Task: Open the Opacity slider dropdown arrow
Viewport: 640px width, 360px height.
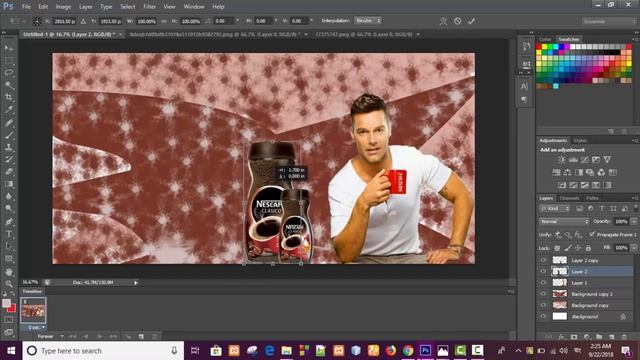Action: [634, 221]
